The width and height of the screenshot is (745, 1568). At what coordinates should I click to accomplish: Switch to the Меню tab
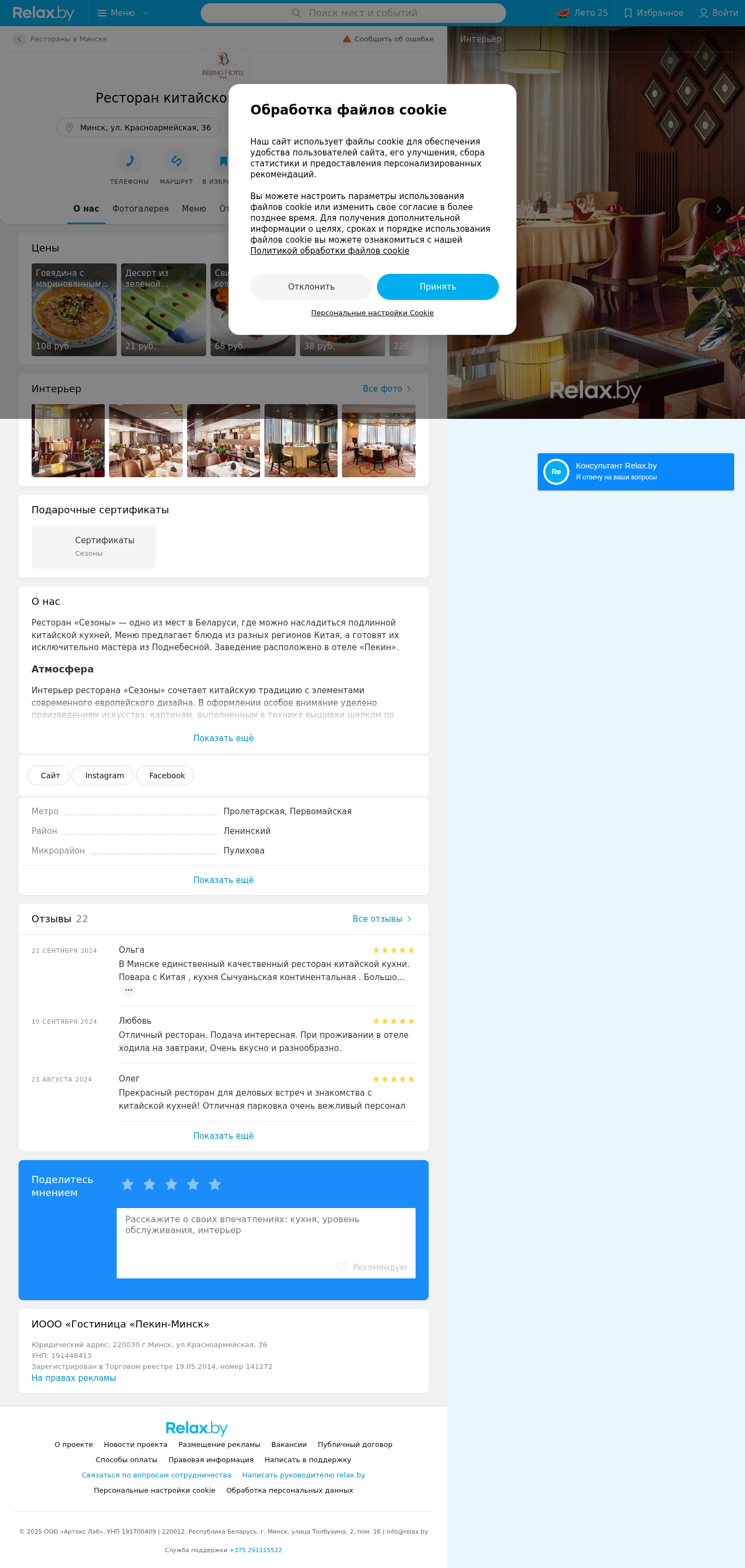tap(194, 209)
